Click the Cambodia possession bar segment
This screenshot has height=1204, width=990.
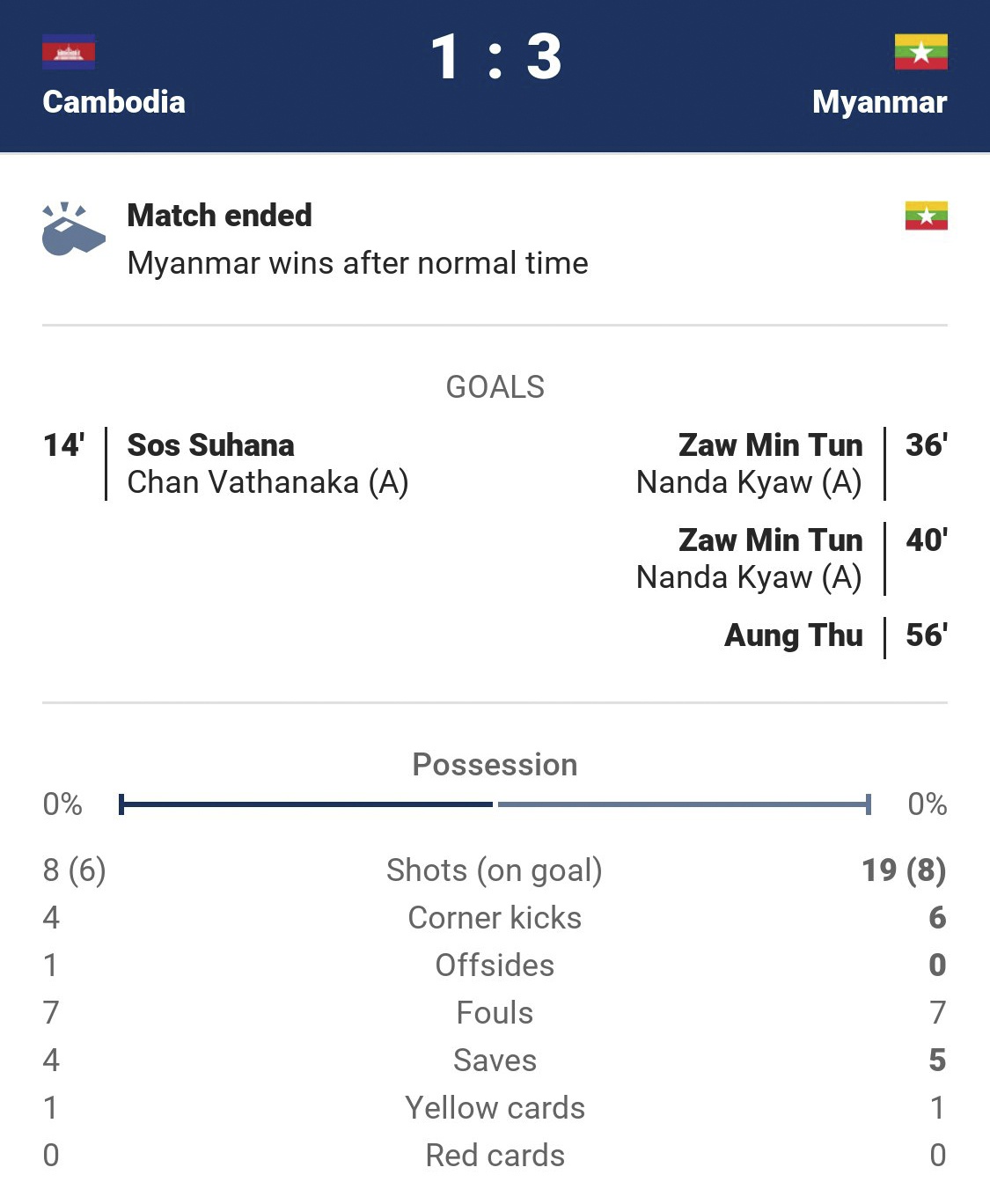(306, 804)
